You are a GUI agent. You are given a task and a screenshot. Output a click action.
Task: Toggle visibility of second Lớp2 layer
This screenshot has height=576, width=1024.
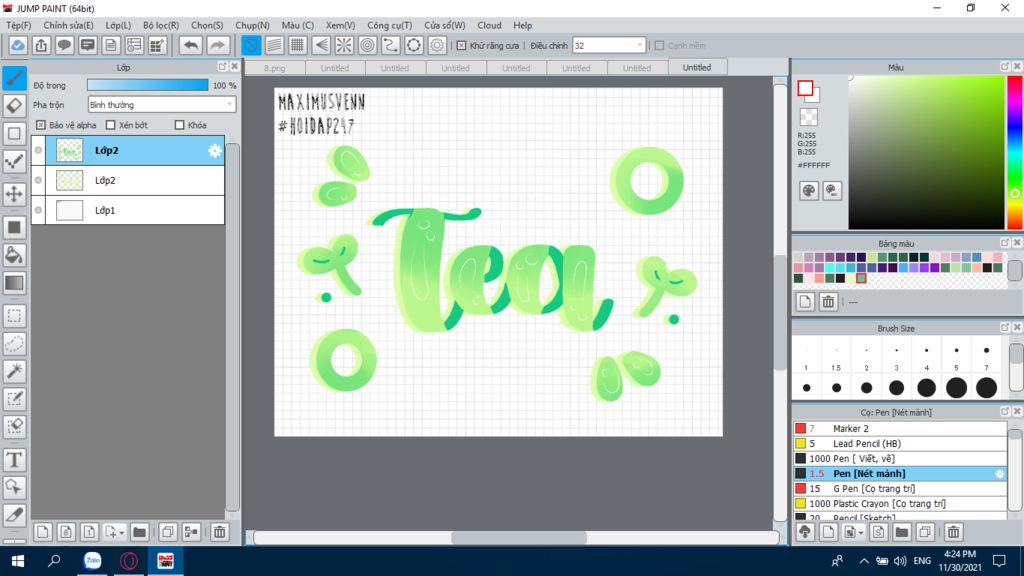[x=39, y=180]
